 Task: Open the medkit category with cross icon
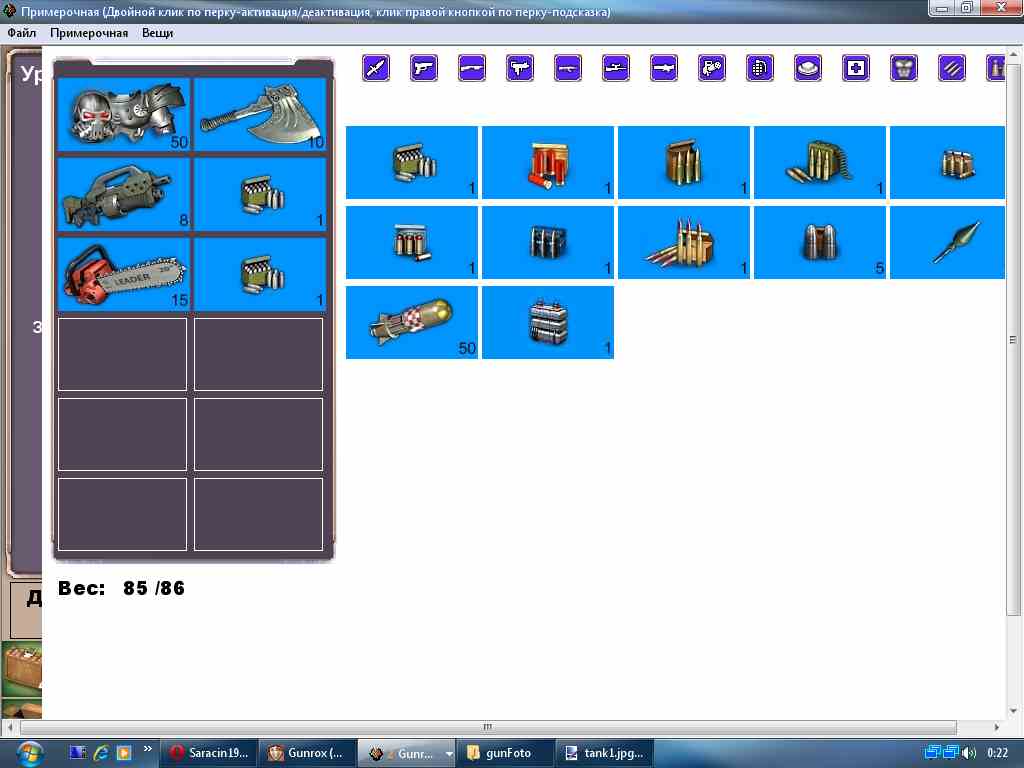(x=856, y=68)
